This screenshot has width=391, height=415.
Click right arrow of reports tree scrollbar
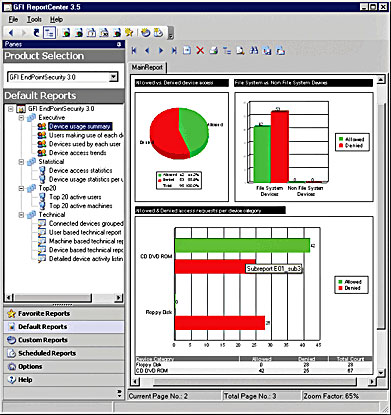pyautogui.click(x=118, y=297)
